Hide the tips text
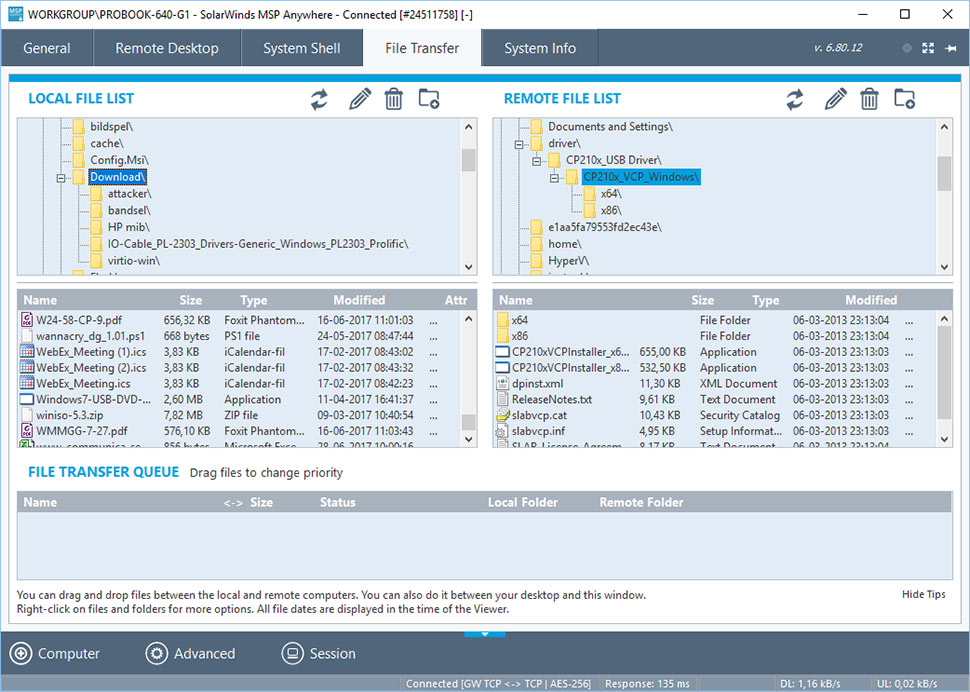This screenshot has height=692, width=970. pyautogui.click(x=924, y=594)
